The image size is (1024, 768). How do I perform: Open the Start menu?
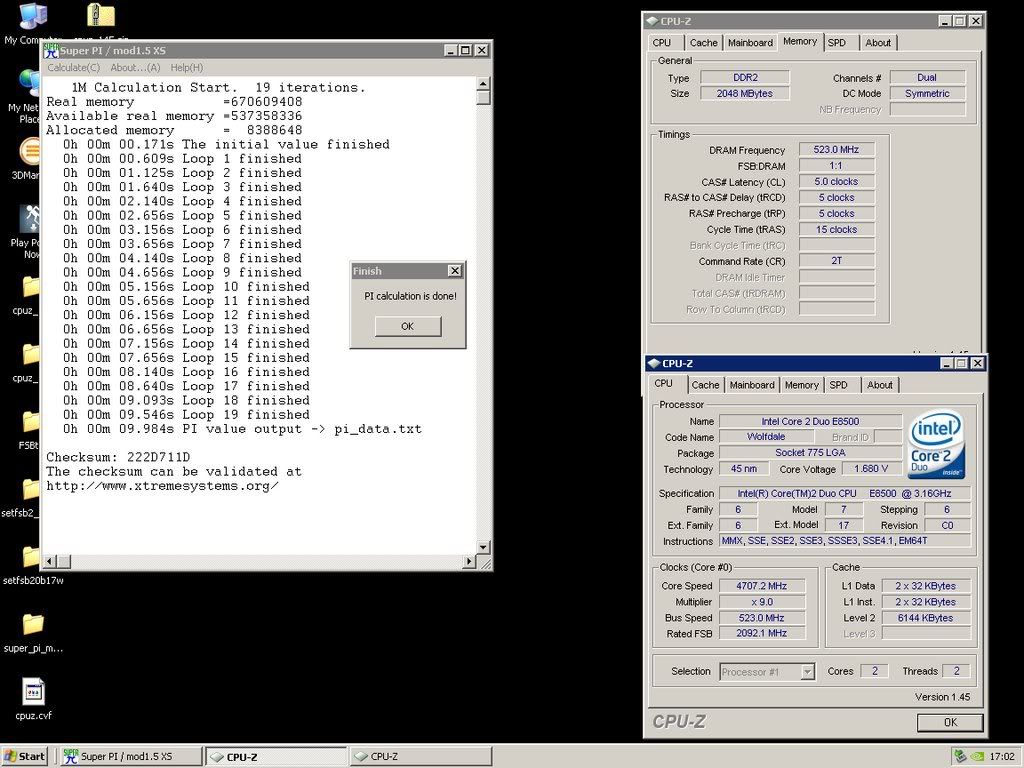[x=25, y=756]
